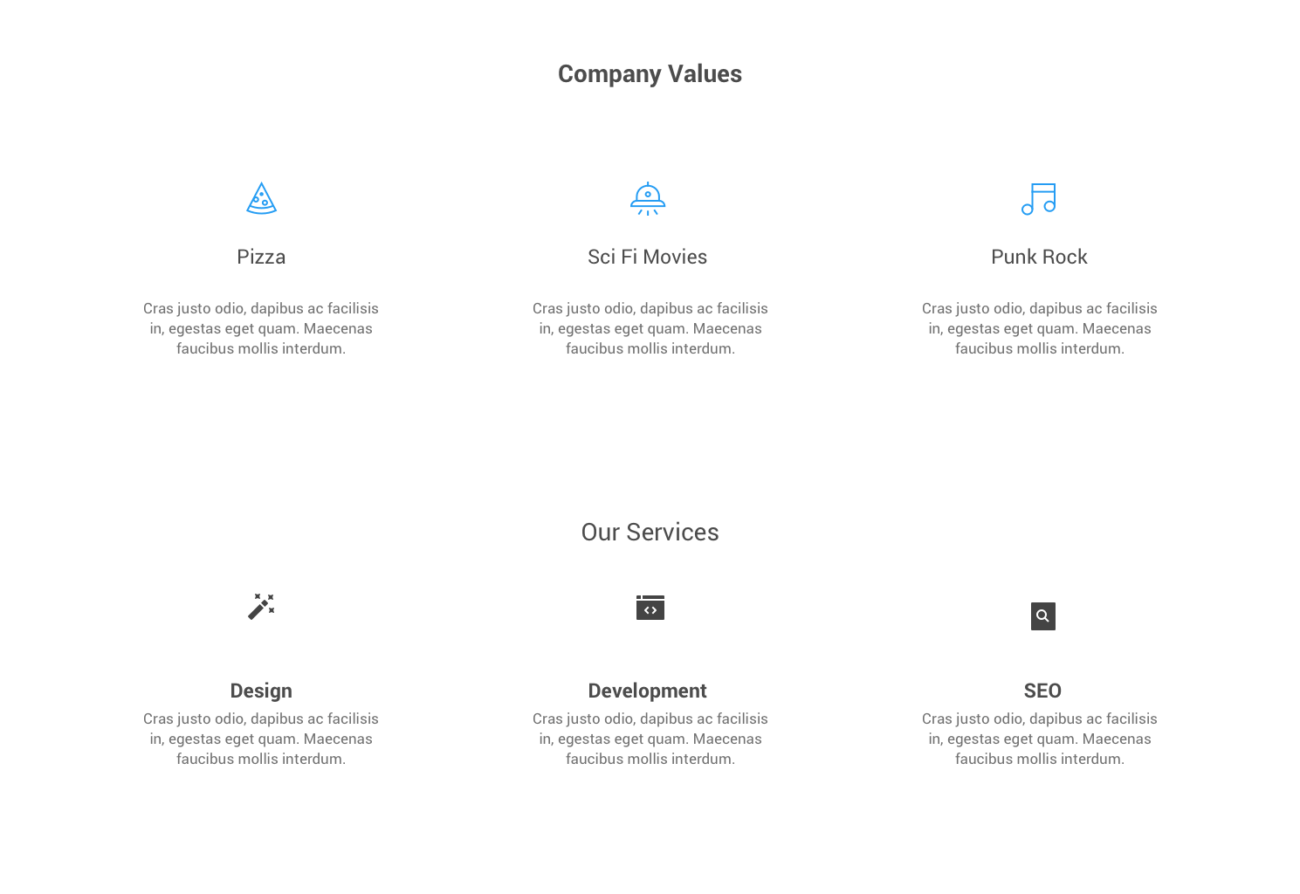Click the magic wand icon above Design
The height and width of the screenshot is (894, 1300).
click(x=261, y=606)
